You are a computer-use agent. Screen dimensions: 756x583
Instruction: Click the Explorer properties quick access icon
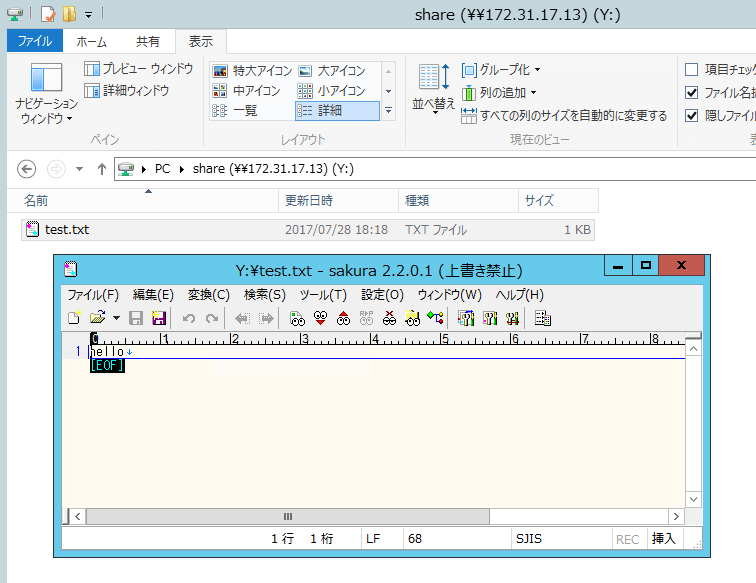[48, 14]
